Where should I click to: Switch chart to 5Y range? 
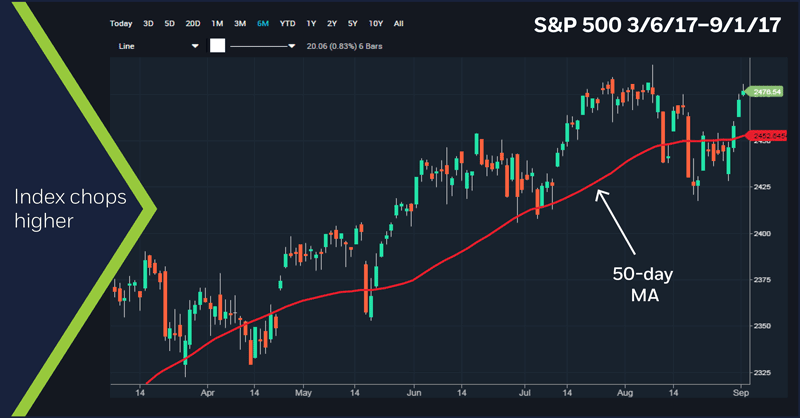[350, 22]
